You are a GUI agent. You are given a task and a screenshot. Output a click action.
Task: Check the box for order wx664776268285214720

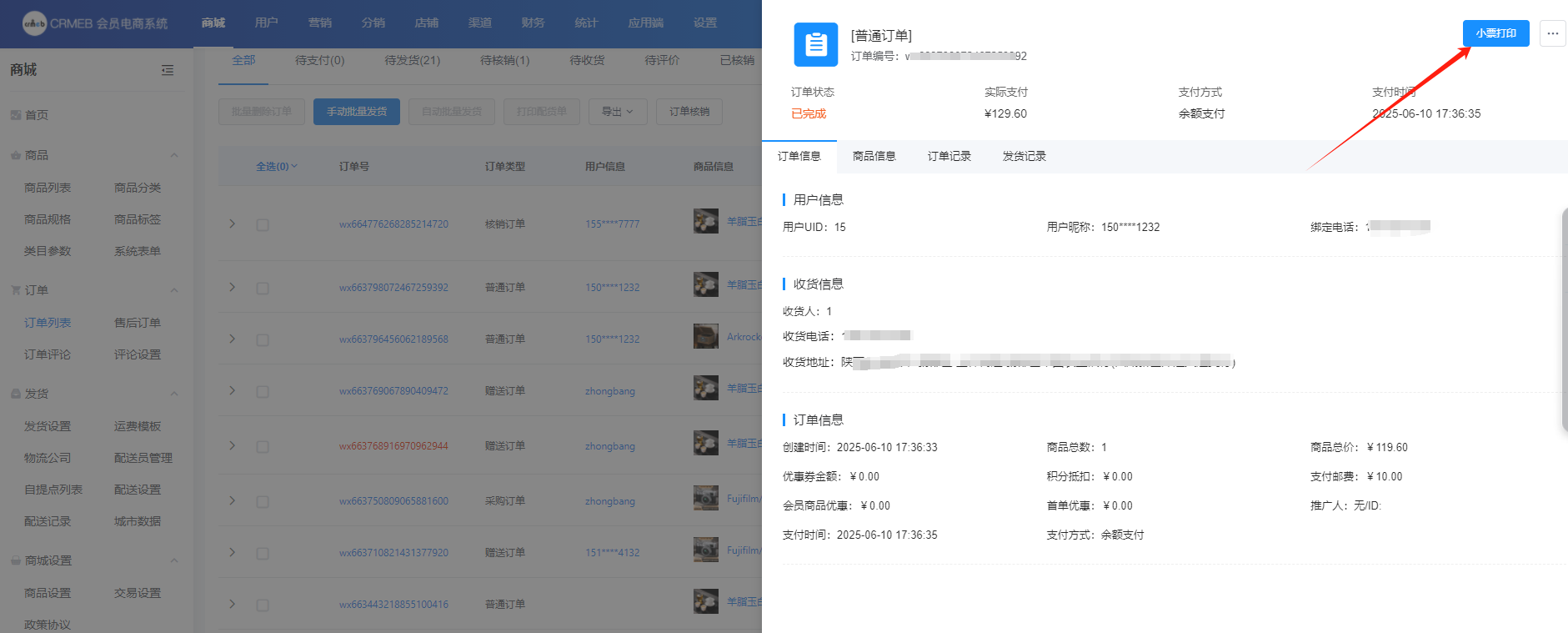263,224
